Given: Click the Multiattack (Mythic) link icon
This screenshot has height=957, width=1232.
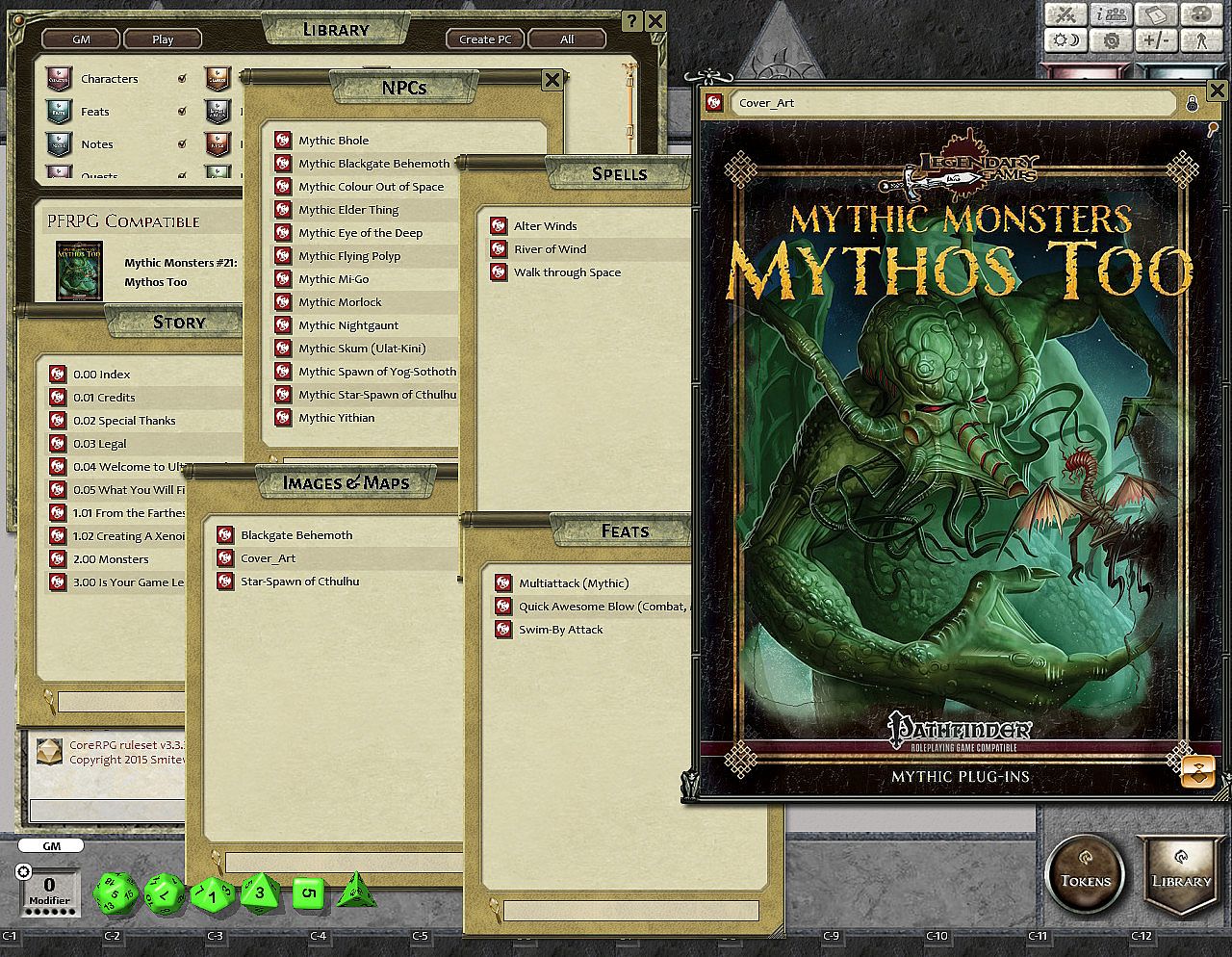Looking at the screenshot, I should (503, 583).
